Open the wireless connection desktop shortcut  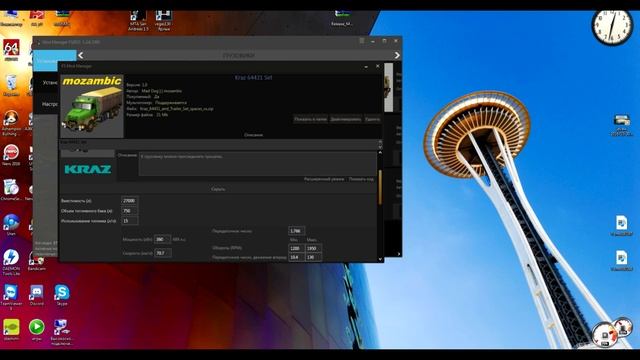click(x=62, y=332)
